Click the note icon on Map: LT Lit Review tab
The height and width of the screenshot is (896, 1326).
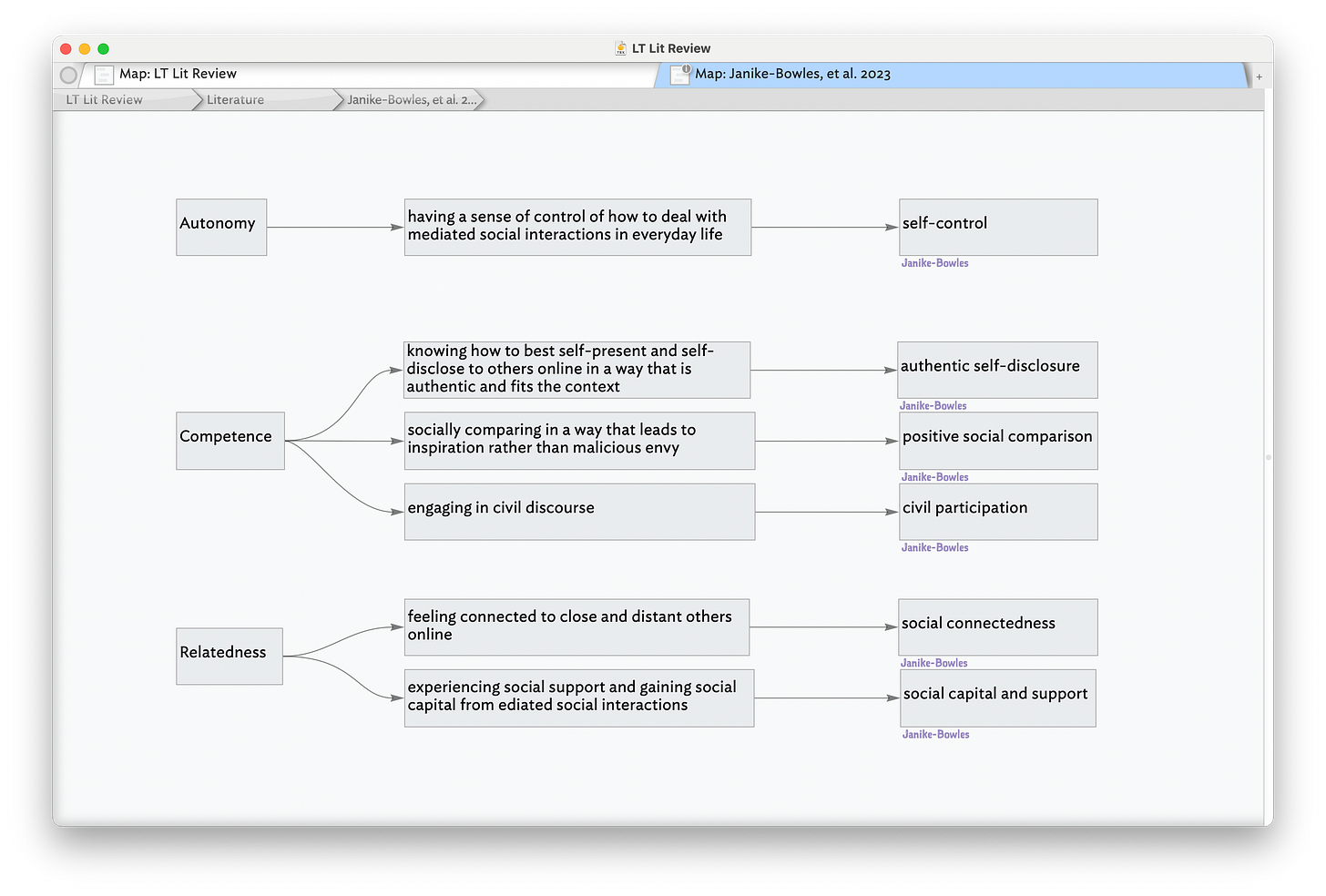click(x=104, y=75)
